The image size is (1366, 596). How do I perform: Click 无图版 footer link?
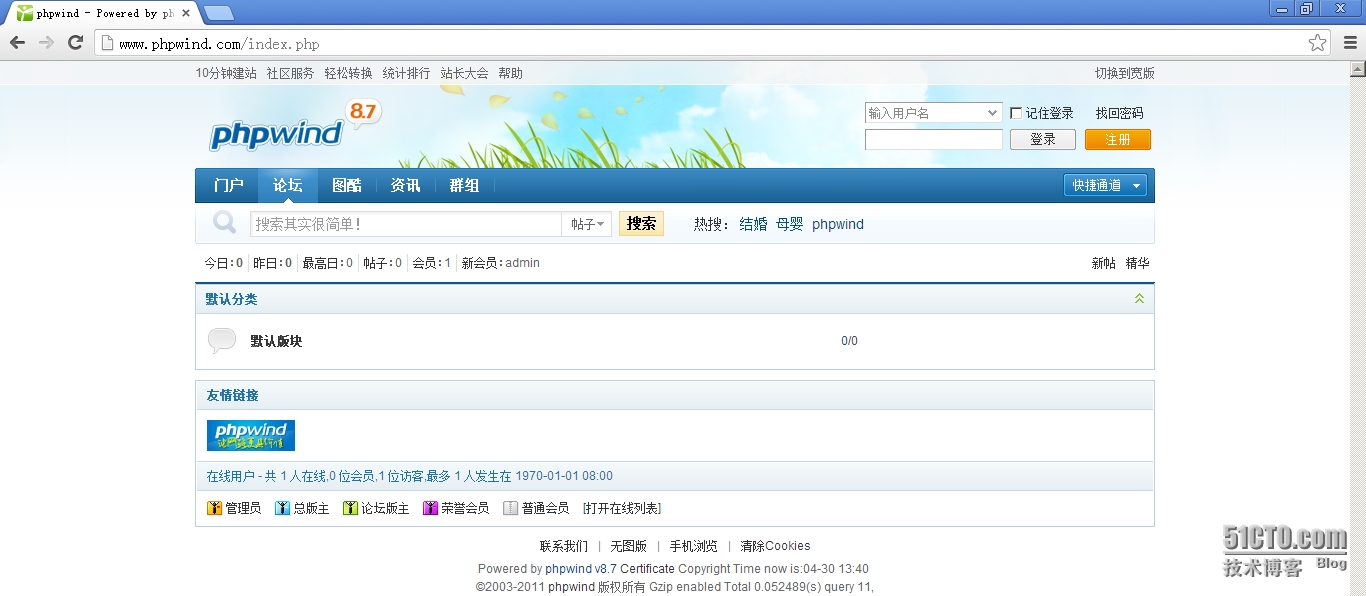pos(629,546)
